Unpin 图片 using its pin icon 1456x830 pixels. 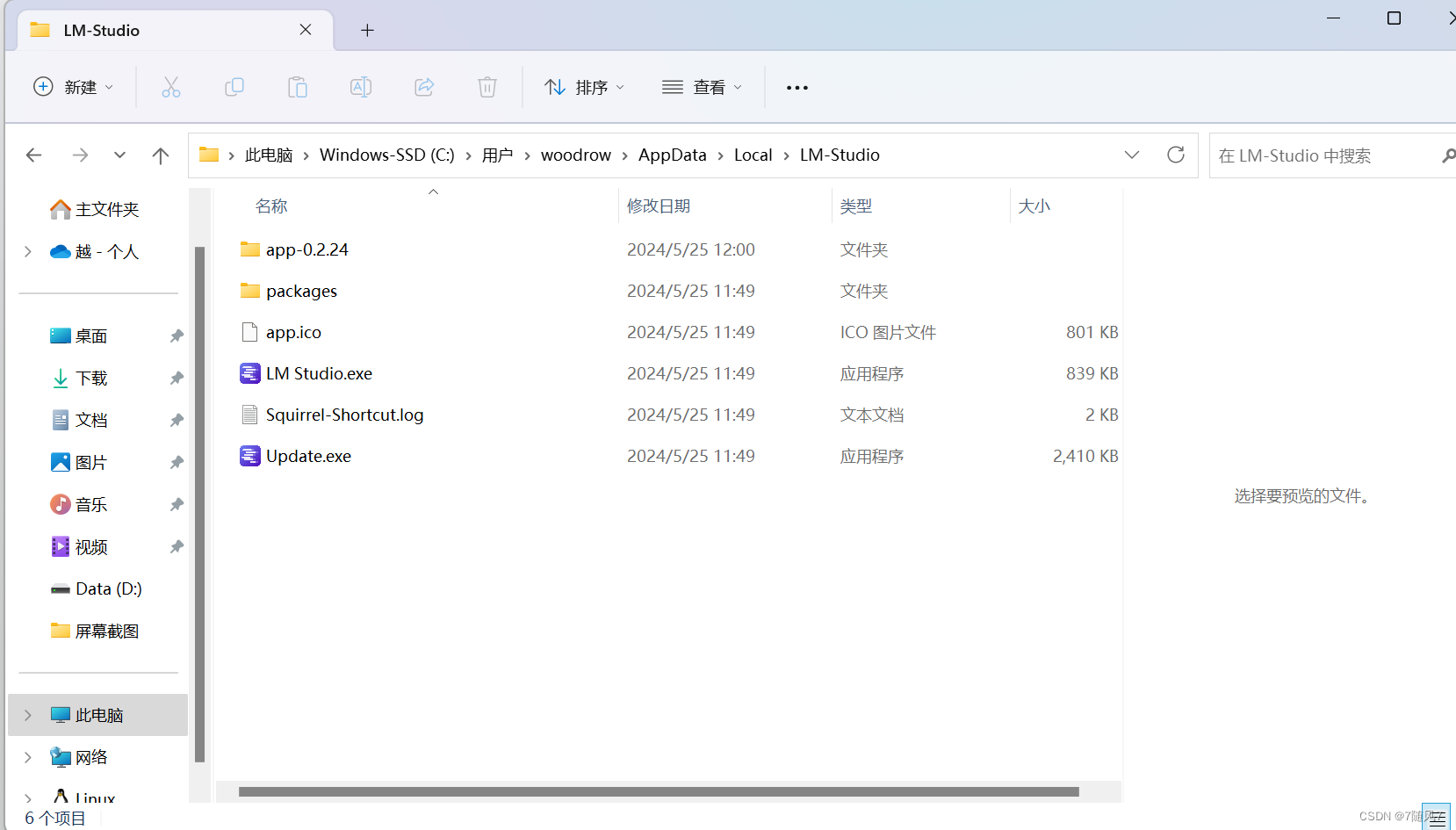coord(177,463)
